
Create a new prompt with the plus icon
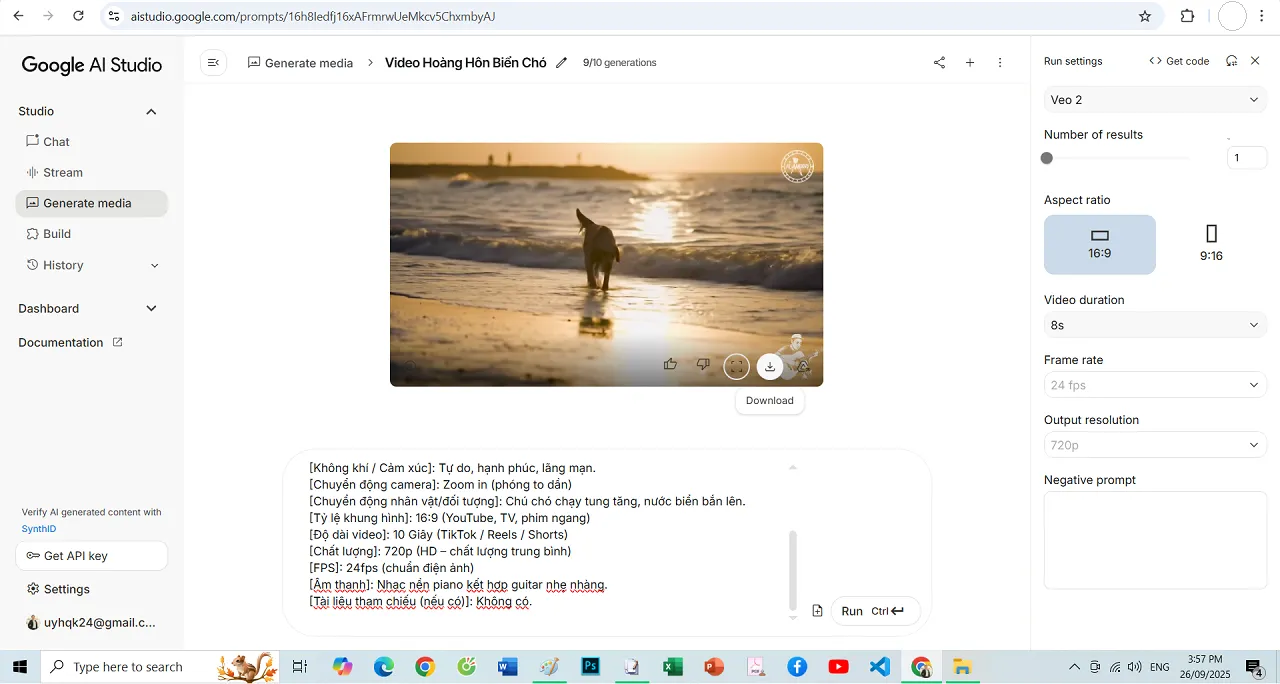point(969,62)
